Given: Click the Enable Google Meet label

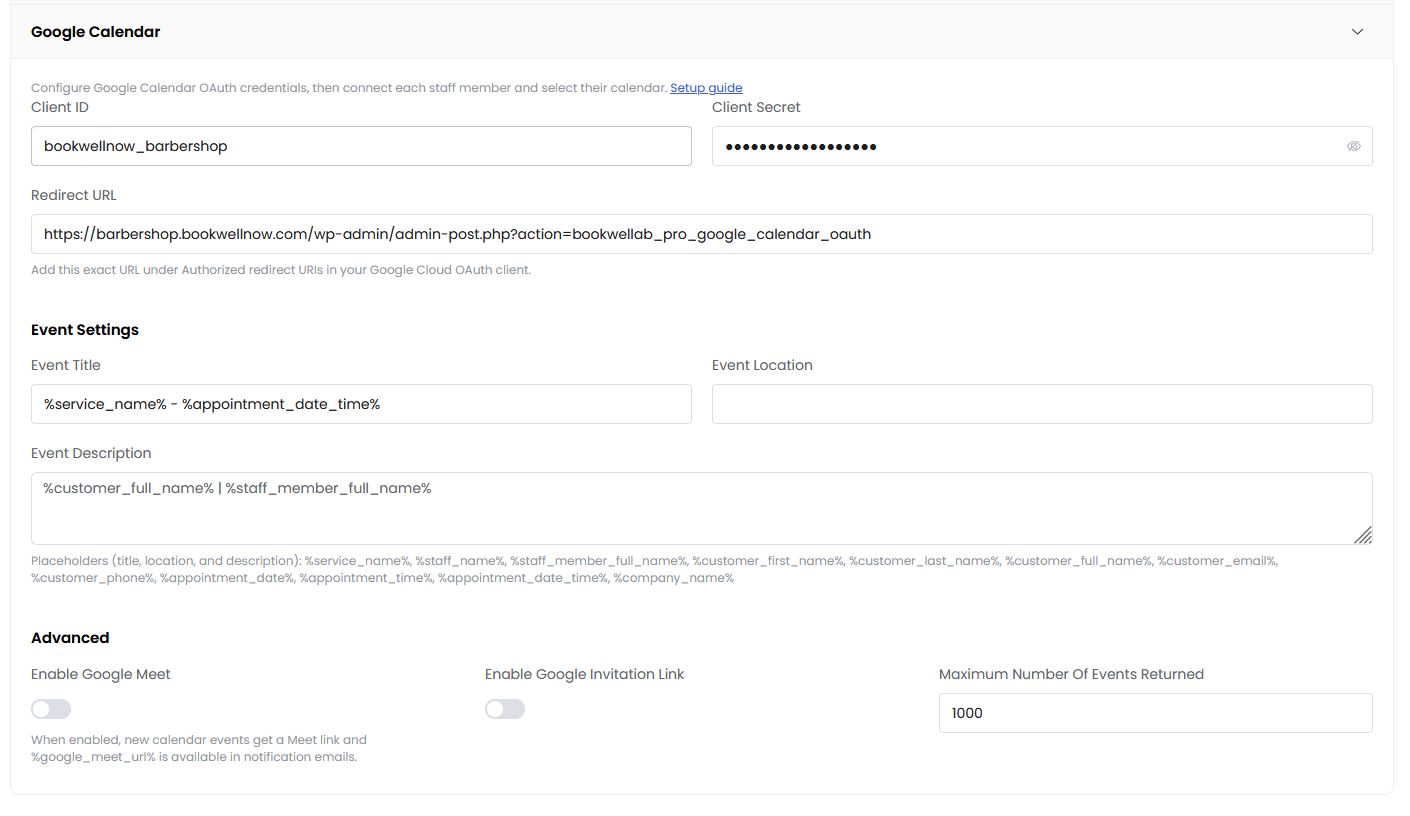Looking at the screenshot, I should tap(101, 674).
